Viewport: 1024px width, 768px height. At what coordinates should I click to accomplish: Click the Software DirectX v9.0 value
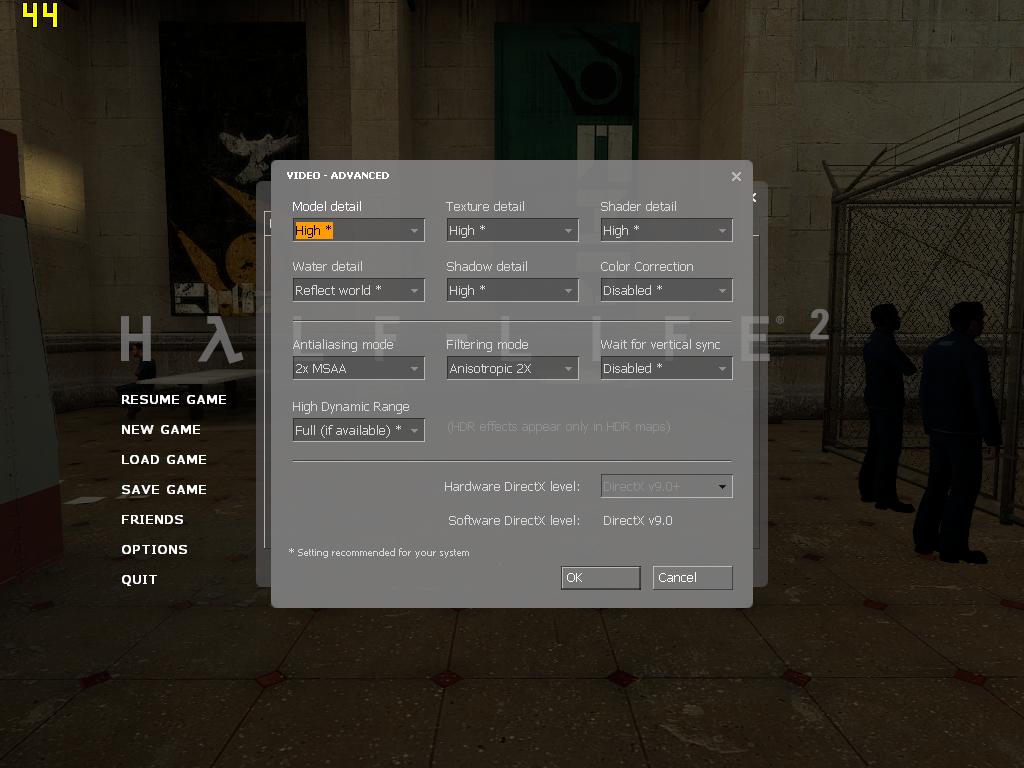point(637,520)
